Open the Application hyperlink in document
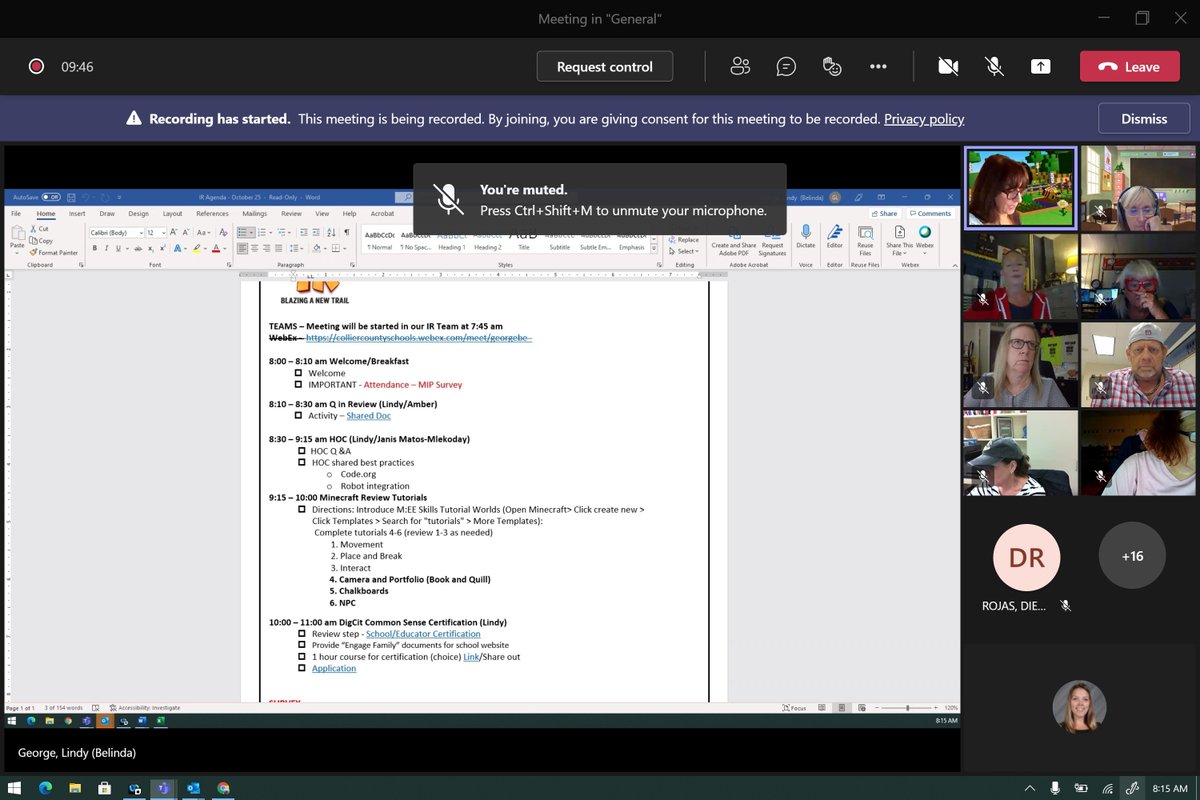Viewport: 1200px width, 800px height. point(334,668)
